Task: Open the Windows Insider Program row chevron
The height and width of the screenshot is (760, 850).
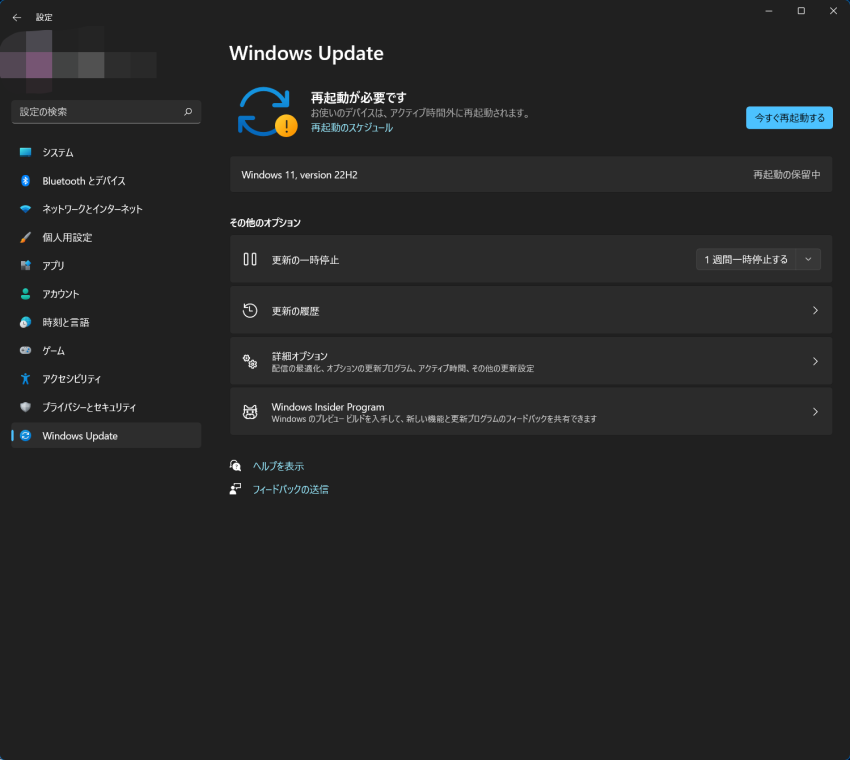Action: point(815,411)
